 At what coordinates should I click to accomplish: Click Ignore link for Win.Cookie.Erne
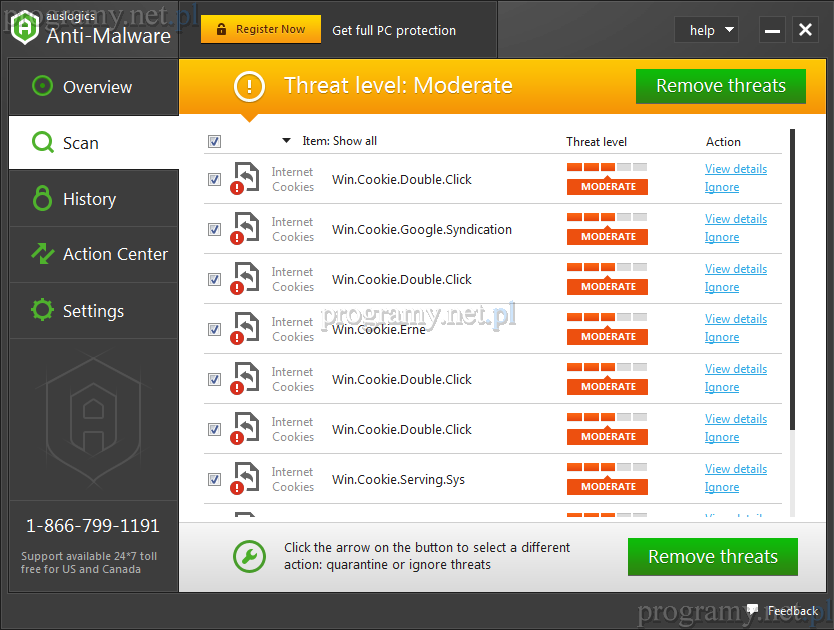(721, 337)
